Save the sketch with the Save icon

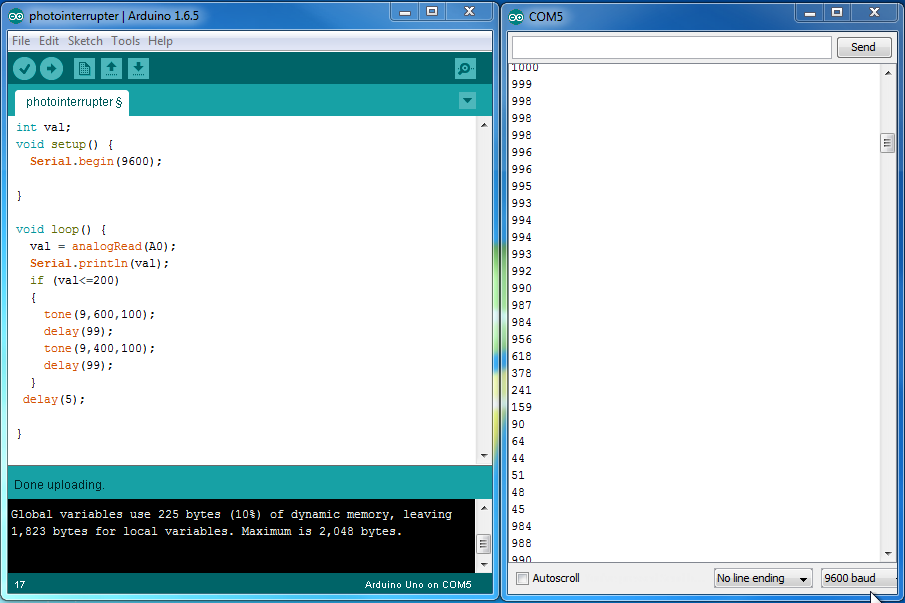pyautogui.click(x=138, y=69)
